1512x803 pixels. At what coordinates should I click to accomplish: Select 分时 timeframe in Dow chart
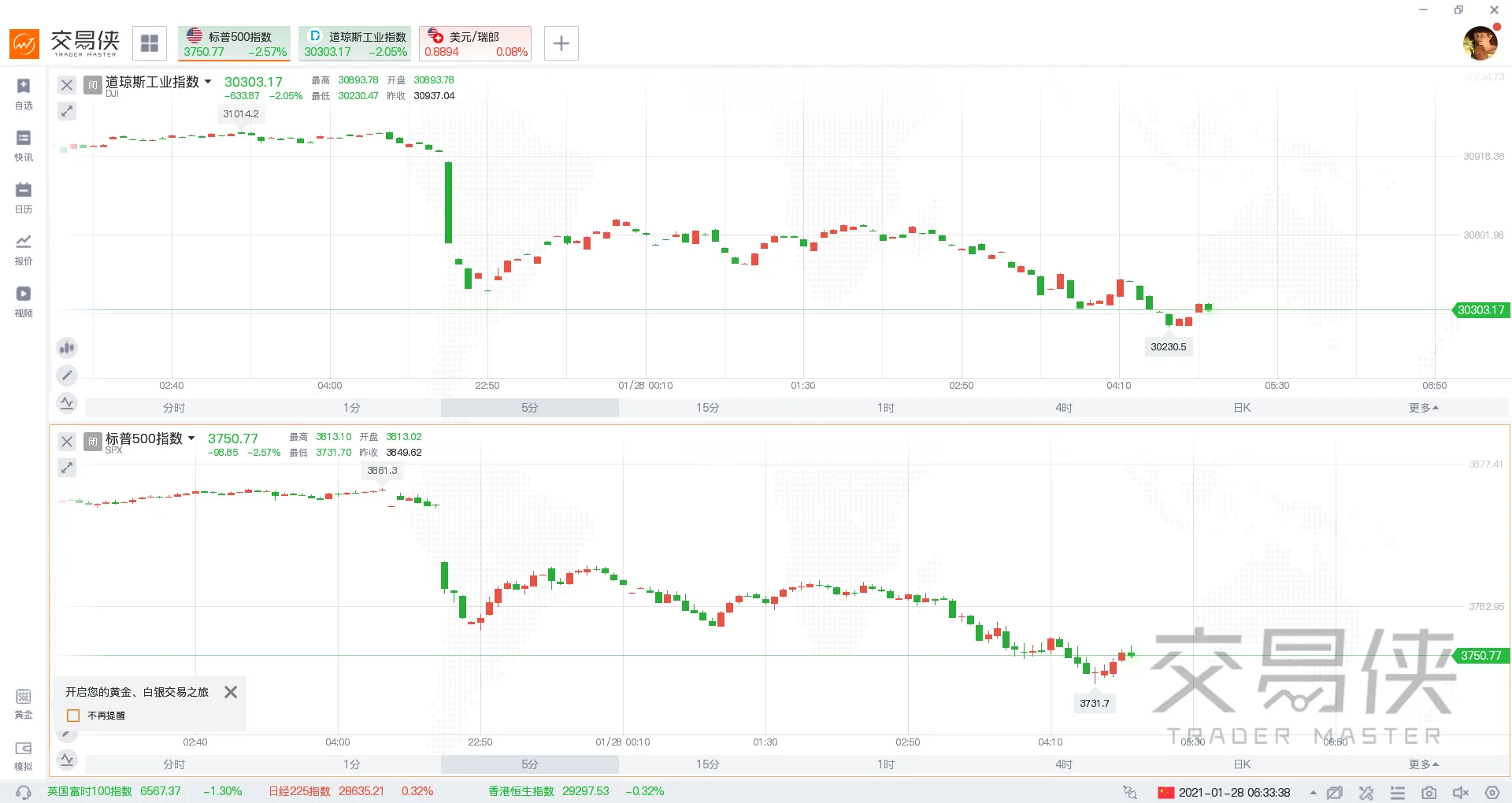tap(174, 408)
